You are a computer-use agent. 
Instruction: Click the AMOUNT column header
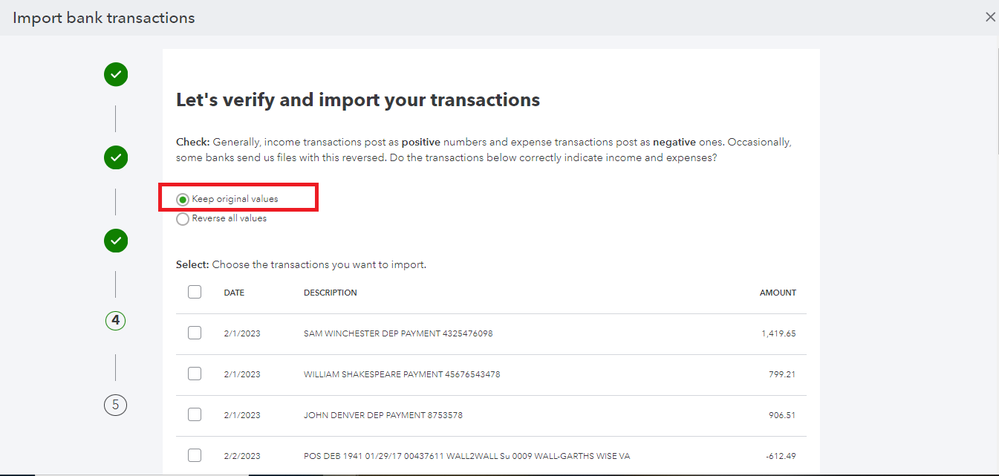click(x=777, y=293)
